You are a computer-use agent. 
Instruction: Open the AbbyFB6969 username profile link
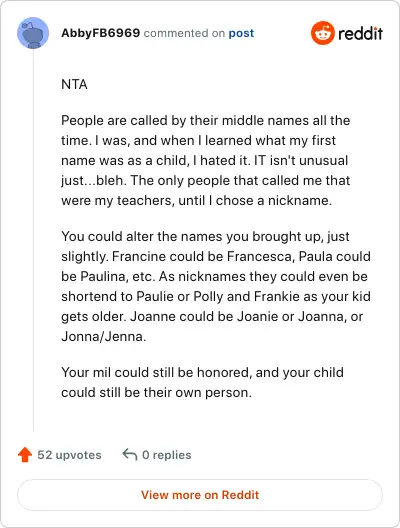pyautogui.click(x=100, y=33)
